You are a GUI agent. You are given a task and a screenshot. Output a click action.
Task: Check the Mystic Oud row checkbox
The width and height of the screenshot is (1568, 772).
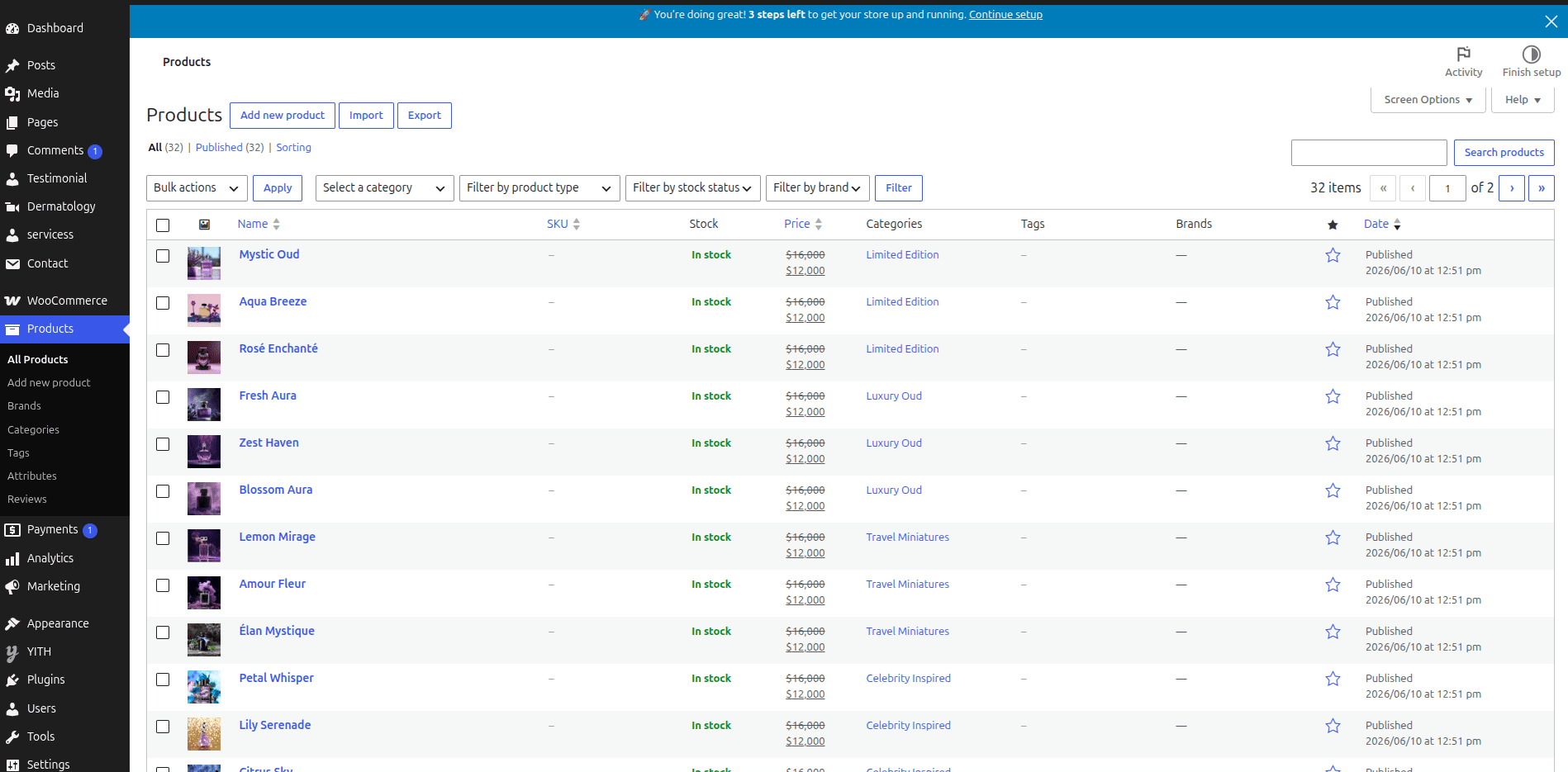pyautogui.click(x=163, y=256)
